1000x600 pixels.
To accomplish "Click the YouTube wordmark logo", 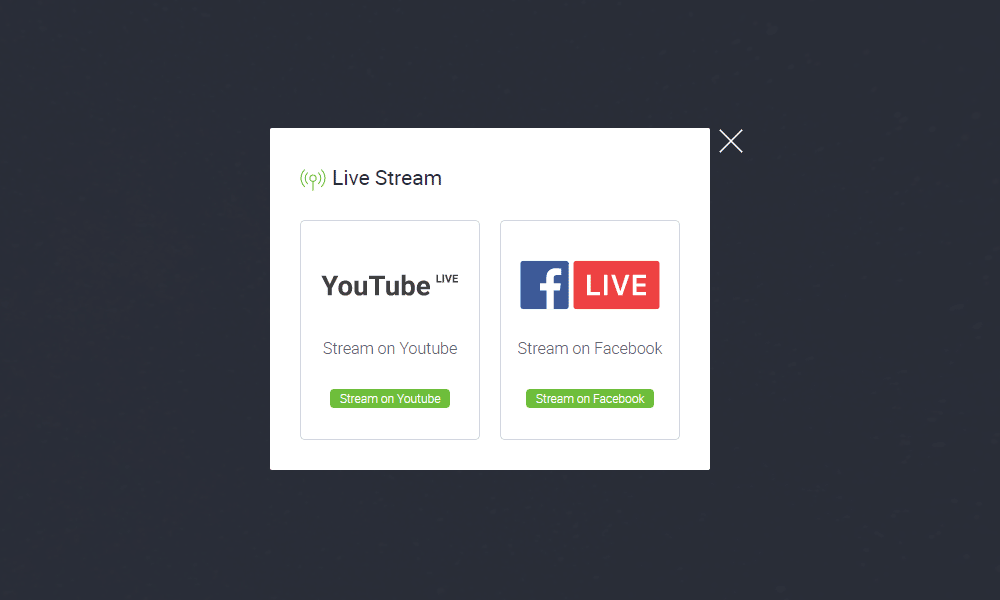I will pos(376,286).
